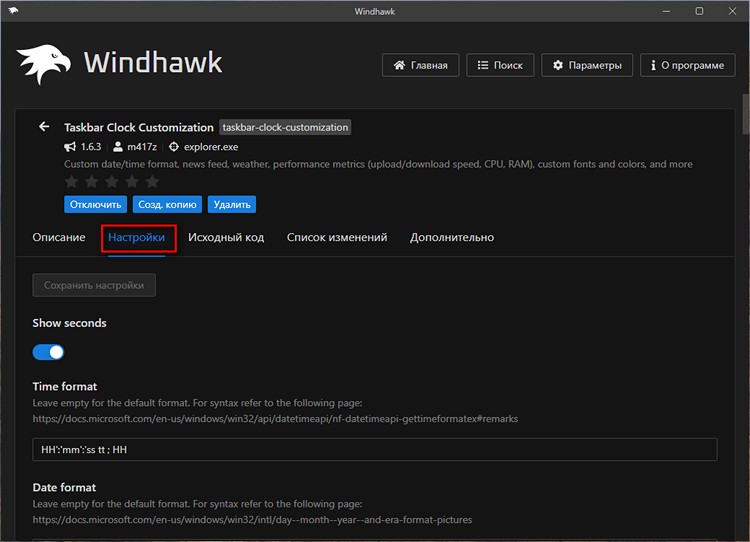Click the author icon beside m417z
This screenshot has width=750, height=542.
pyautogui.click(x=118, y=147)
